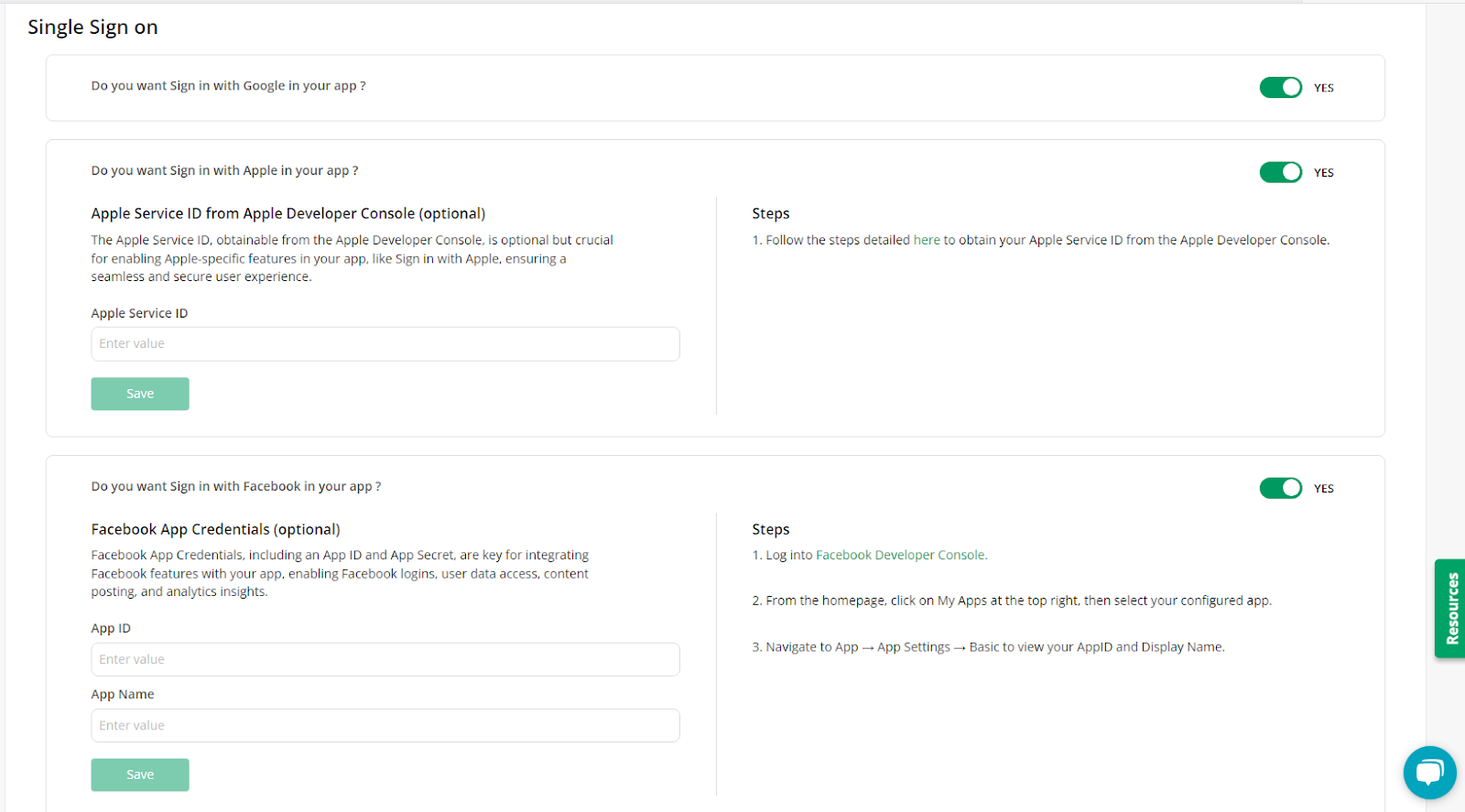Open the Resources side tab
1465x812 pixels.
tap(1450, 609)
